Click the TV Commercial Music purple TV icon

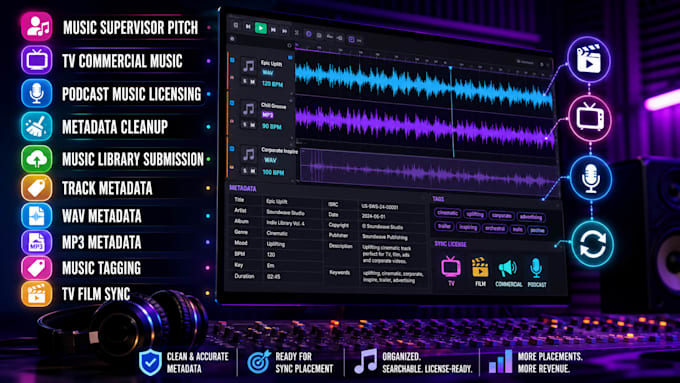pyautogui.click(x=36, y=60)
